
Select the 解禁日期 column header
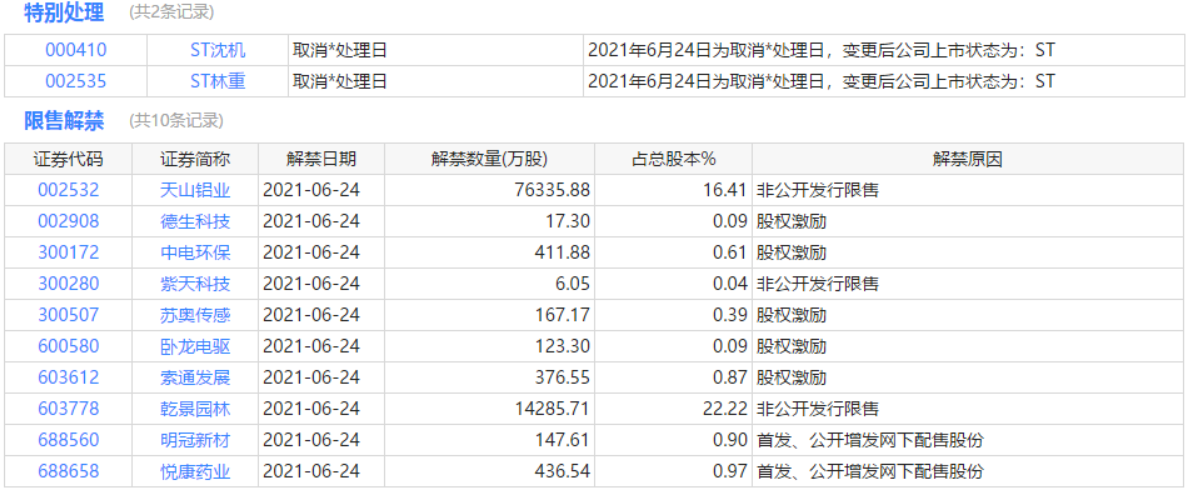pyautogui.click(x=320, y=159)
